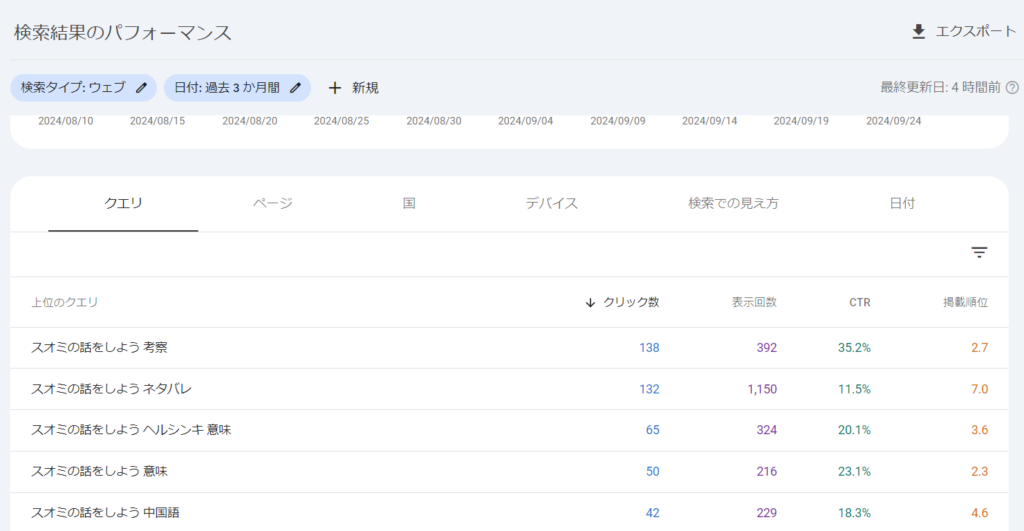1024x531 pixels.
Task: Click the chart date label 2024/09/24
Action: click(893, 121)
